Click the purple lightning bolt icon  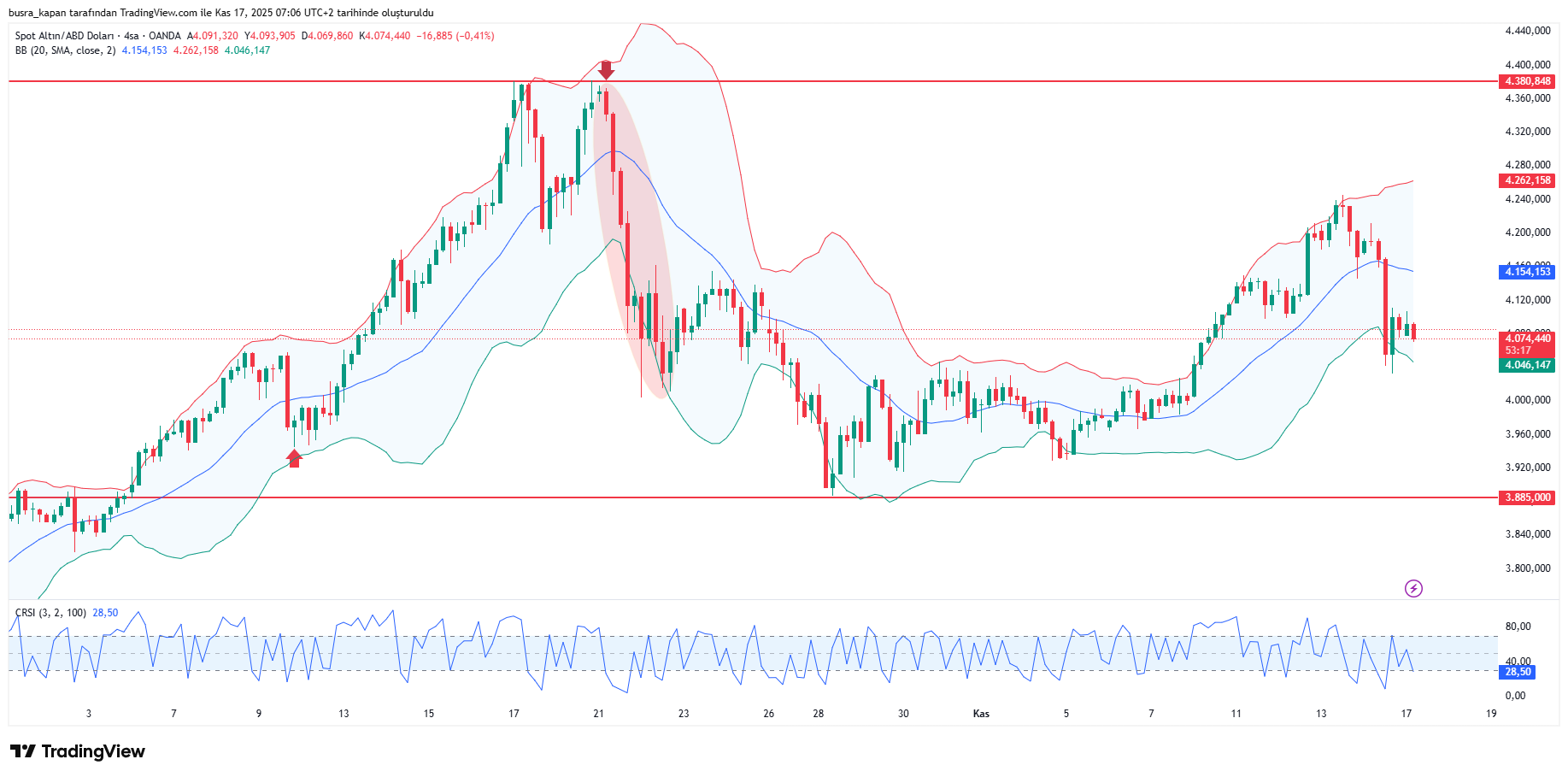point(1413,588)
